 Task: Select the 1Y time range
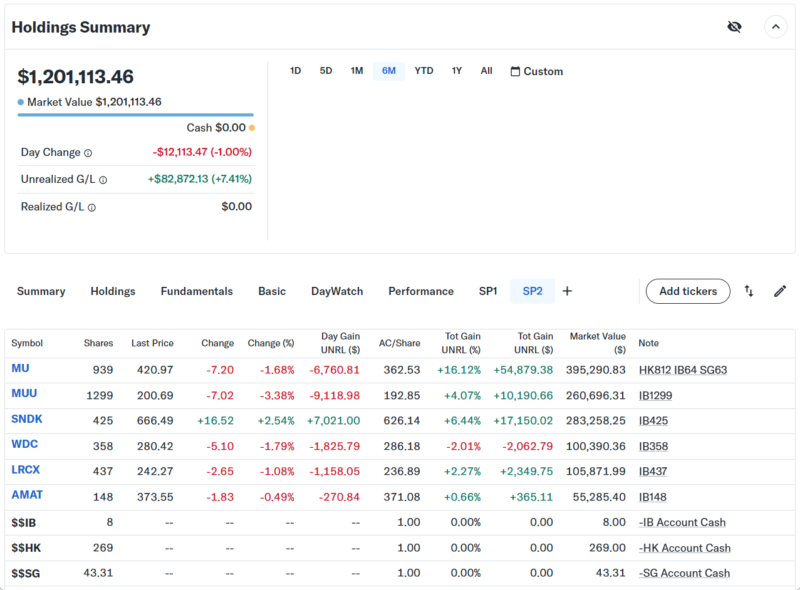point(457,71)
